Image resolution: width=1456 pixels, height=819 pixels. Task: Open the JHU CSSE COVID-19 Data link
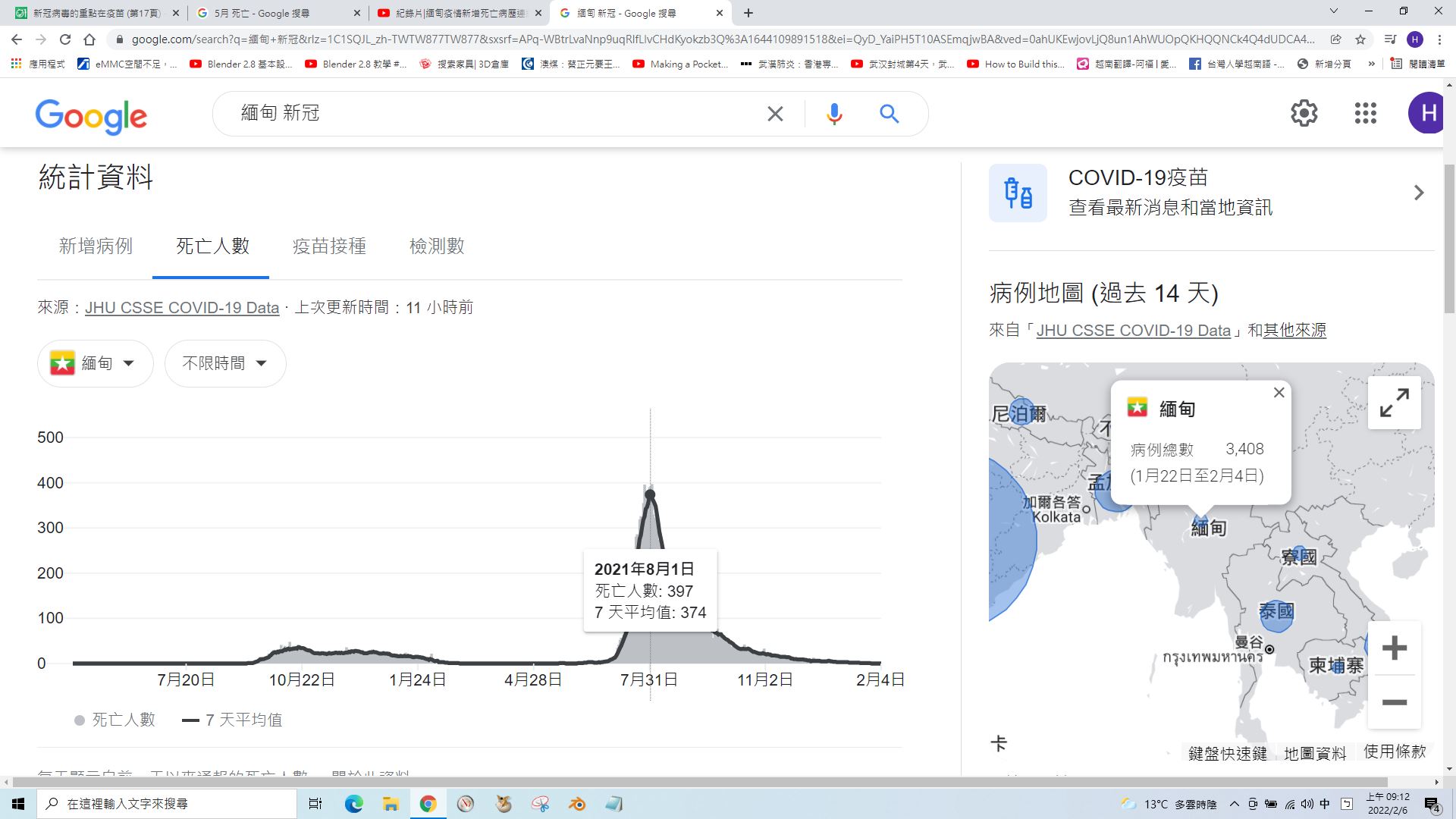pyautogui.click(x=182, y=307)
